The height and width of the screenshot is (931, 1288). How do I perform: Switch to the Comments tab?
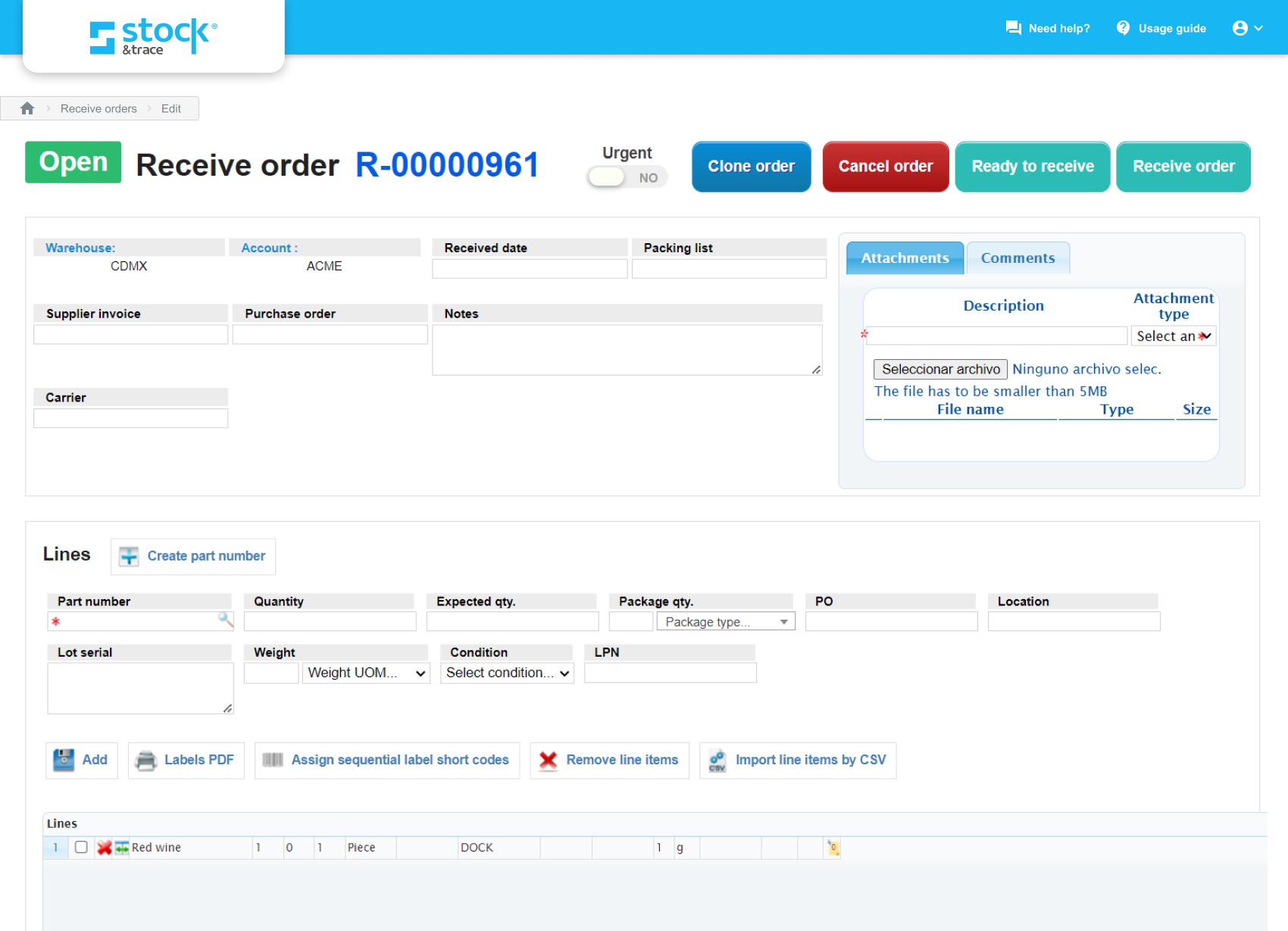[1018, 258]
